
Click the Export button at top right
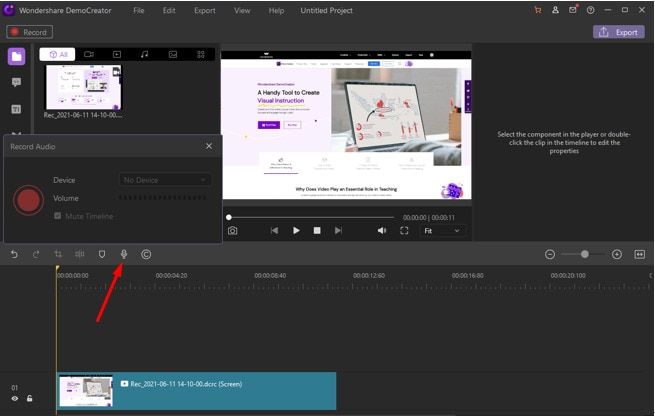click(x=619, y=32)
